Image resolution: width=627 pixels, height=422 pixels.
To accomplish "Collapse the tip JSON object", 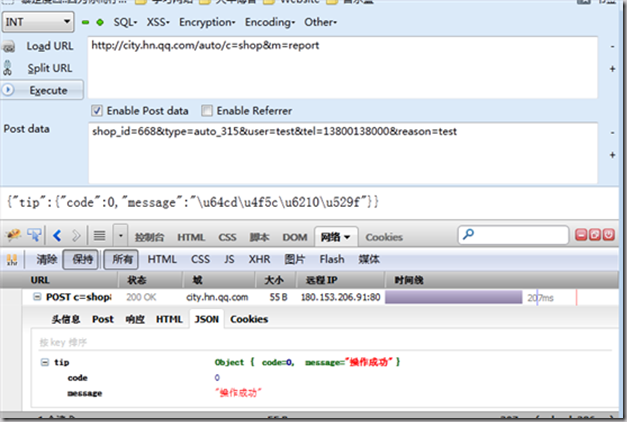I will click(x=45, y=362).
